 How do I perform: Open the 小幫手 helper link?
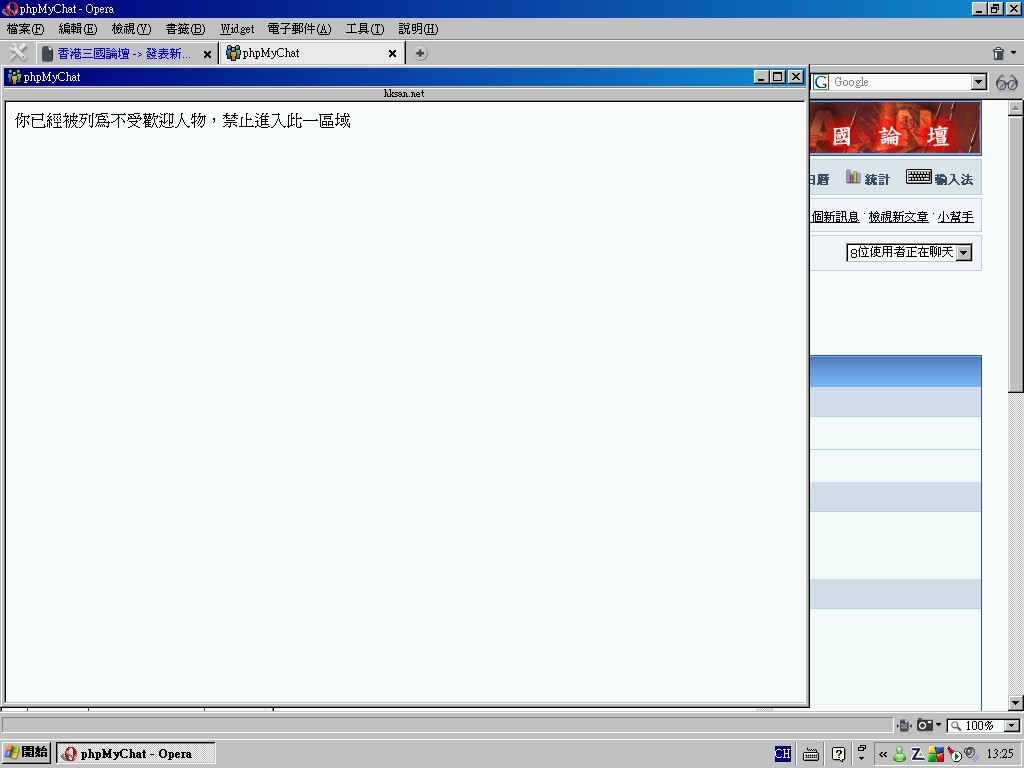[x=955, y=217]
